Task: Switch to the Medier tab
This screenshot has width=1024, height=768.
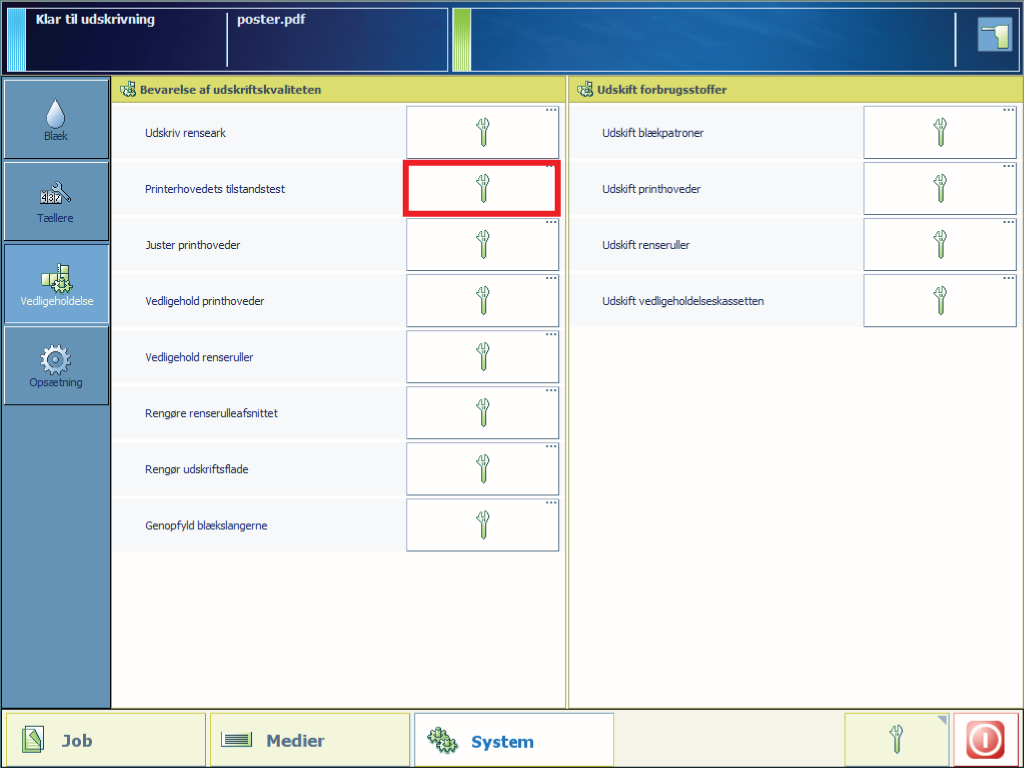Action: (310, 740)
